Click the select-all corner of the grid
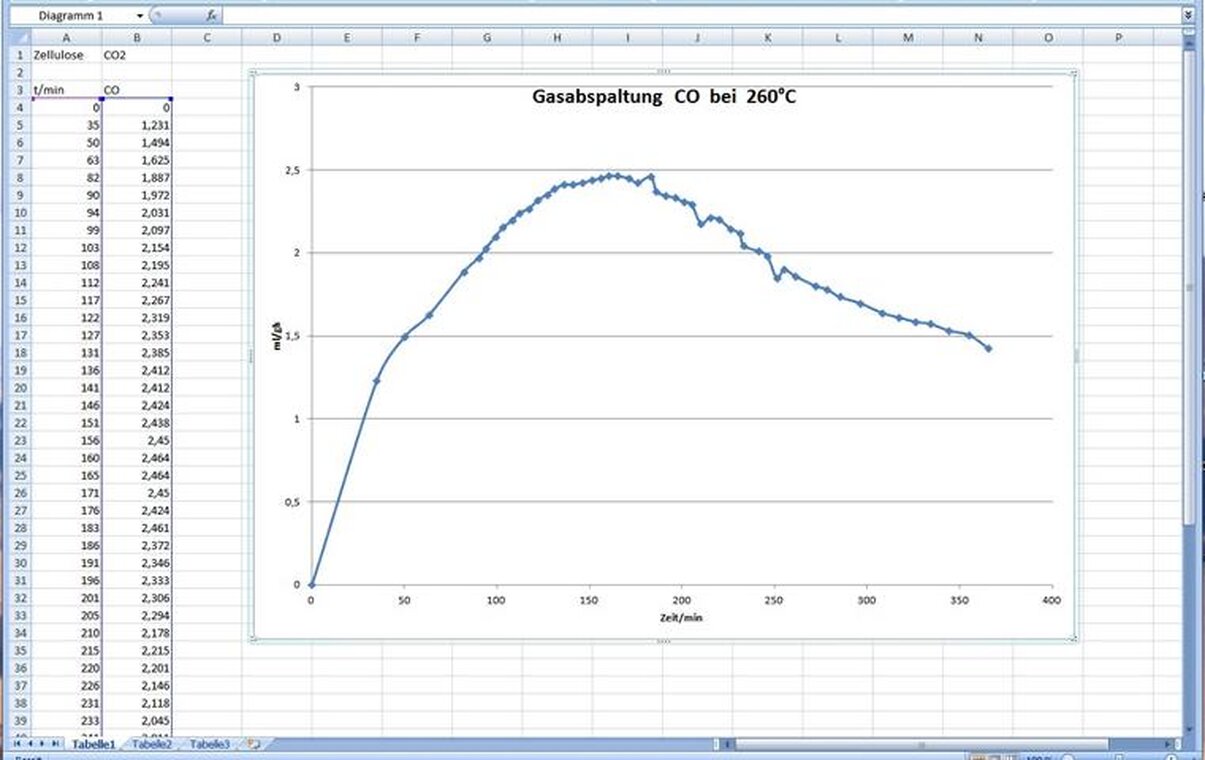Screen dimensions: 1205x760 15,38
